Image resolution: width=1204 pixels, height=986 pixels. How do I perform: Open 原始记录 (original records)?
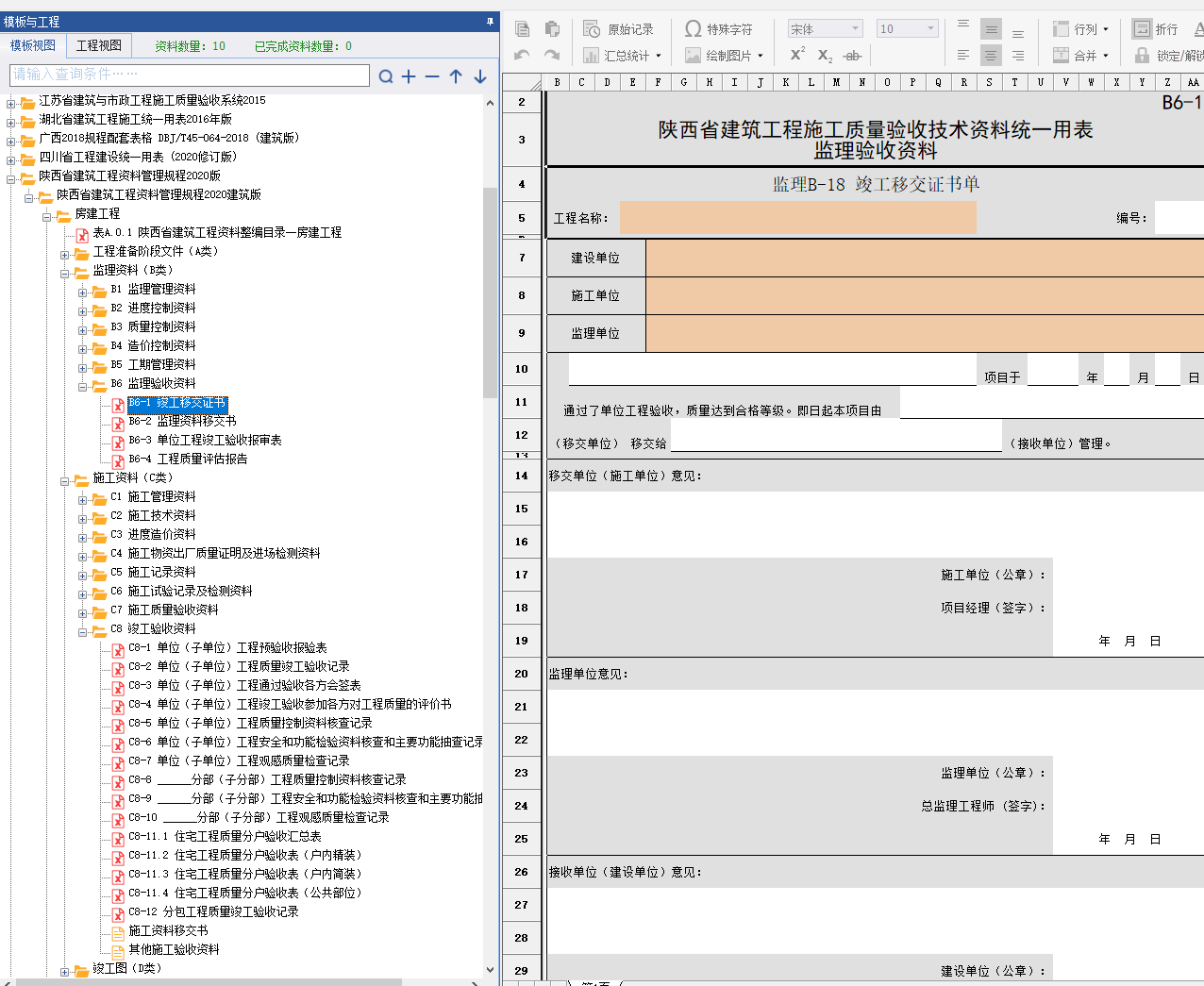click(619, 29)
